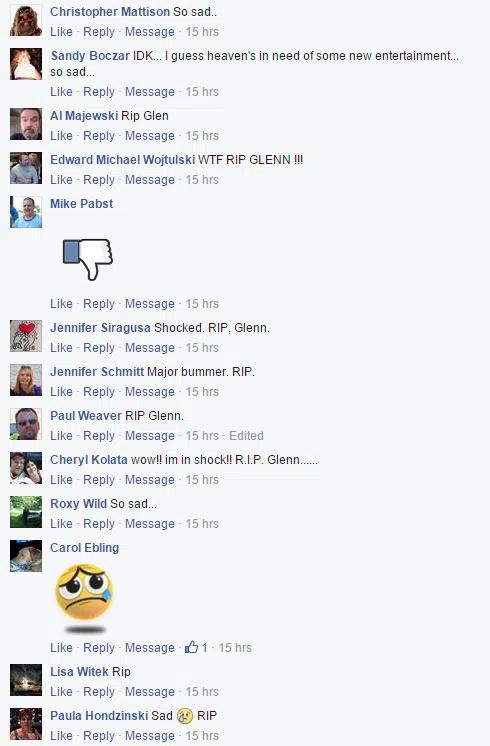Image resolution: width=490 pixels, height=746 pixels.
Task: Click the 15 hrs timestamp on Roxy Wild's comment
Action: point(202,524)
